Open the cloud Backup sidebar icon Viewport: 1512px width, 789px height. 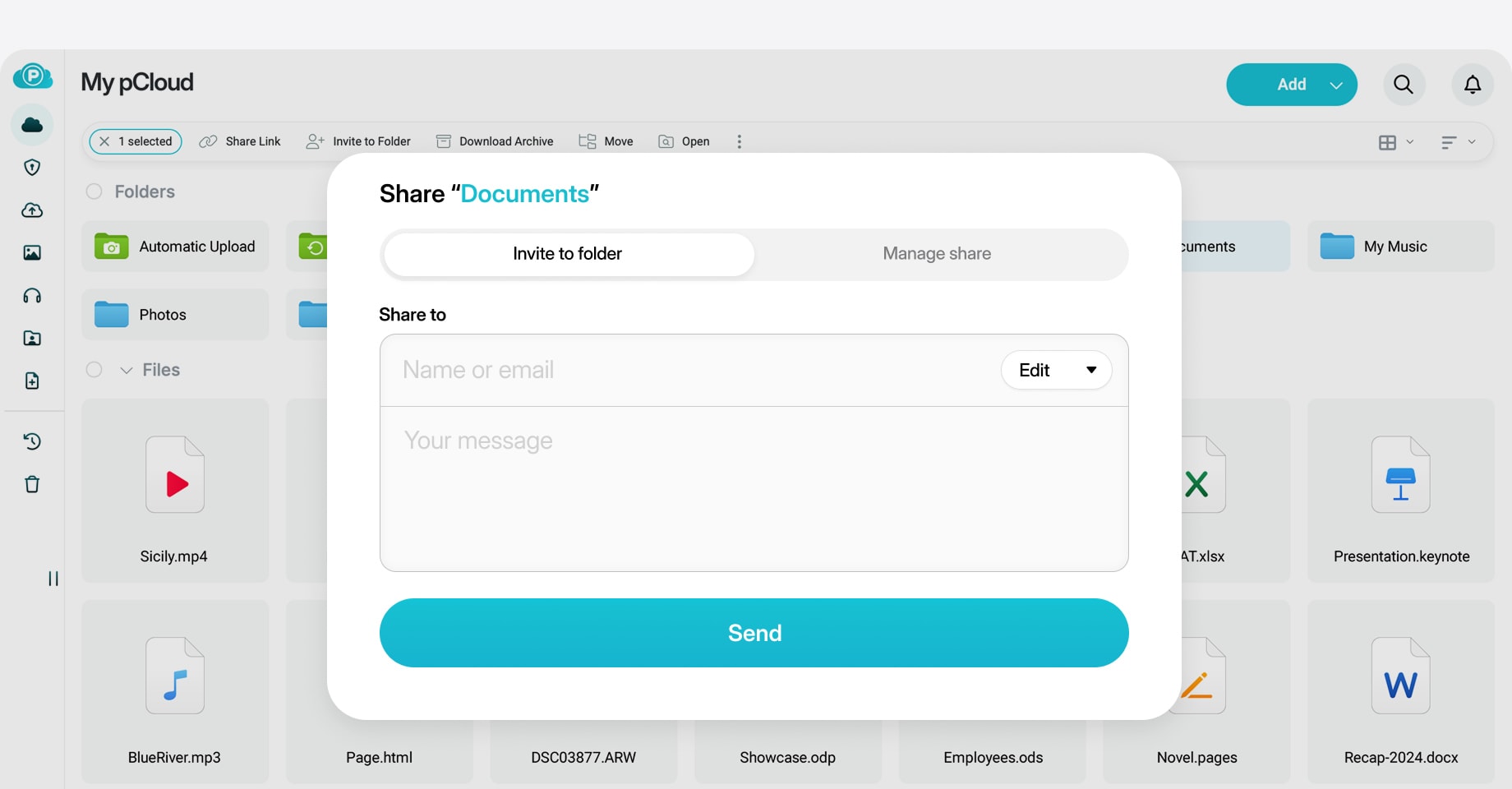click(x=32, y=210)
